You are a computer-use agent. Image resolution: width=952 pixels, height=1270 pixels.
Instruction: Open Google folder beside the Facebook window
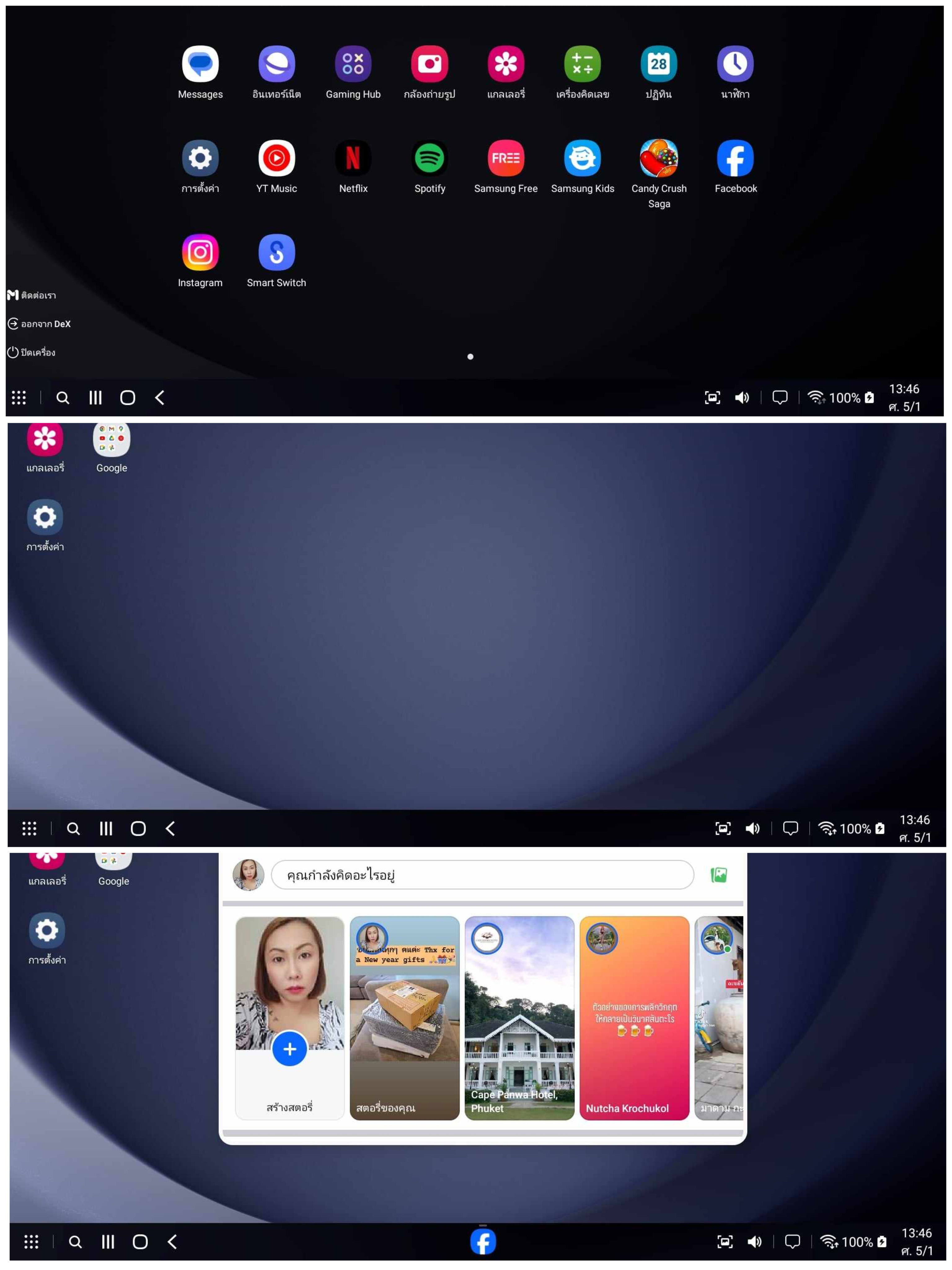(113, 861)
